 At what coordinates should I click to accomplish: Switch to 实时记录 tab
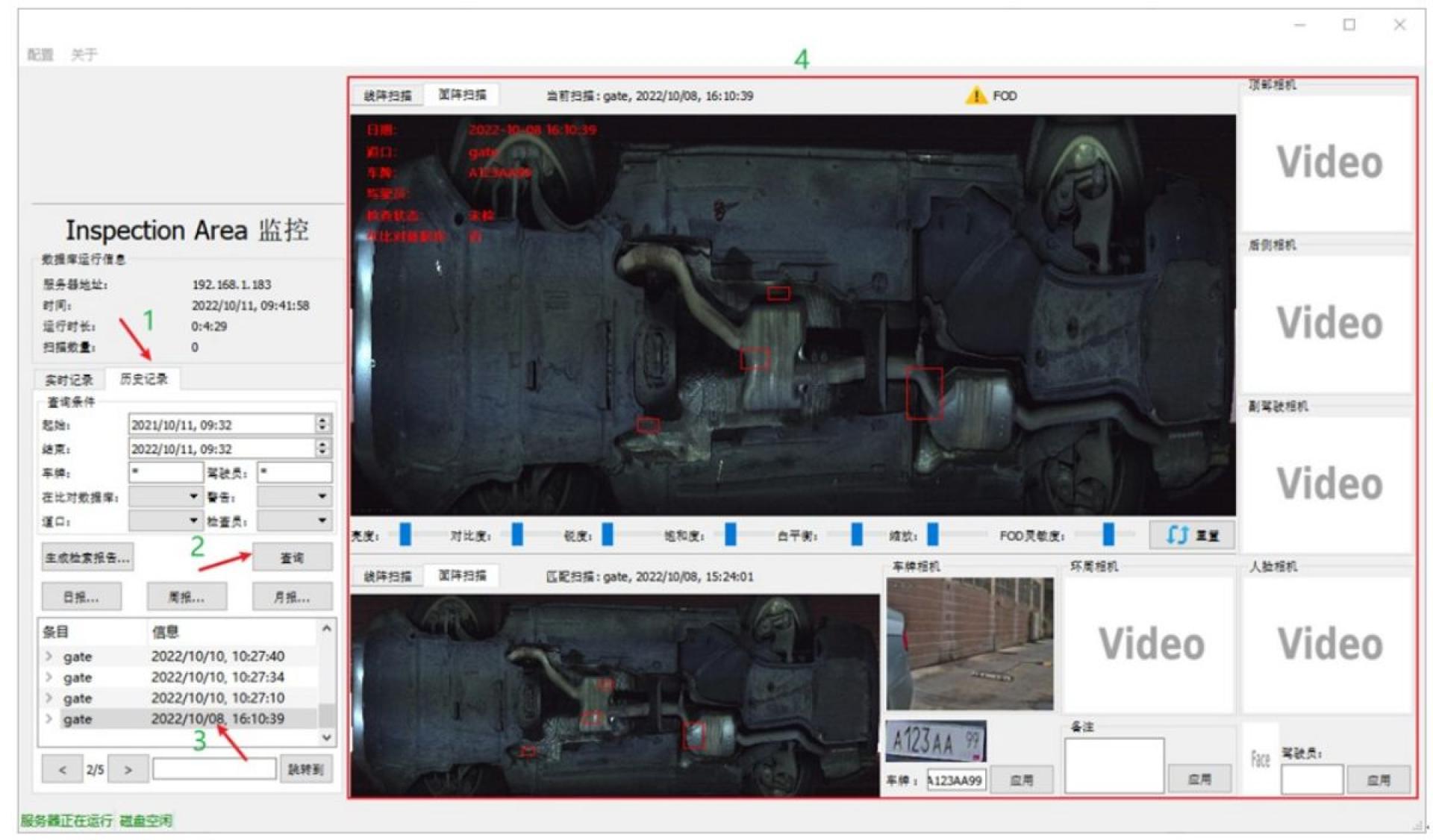click(69, 380)
